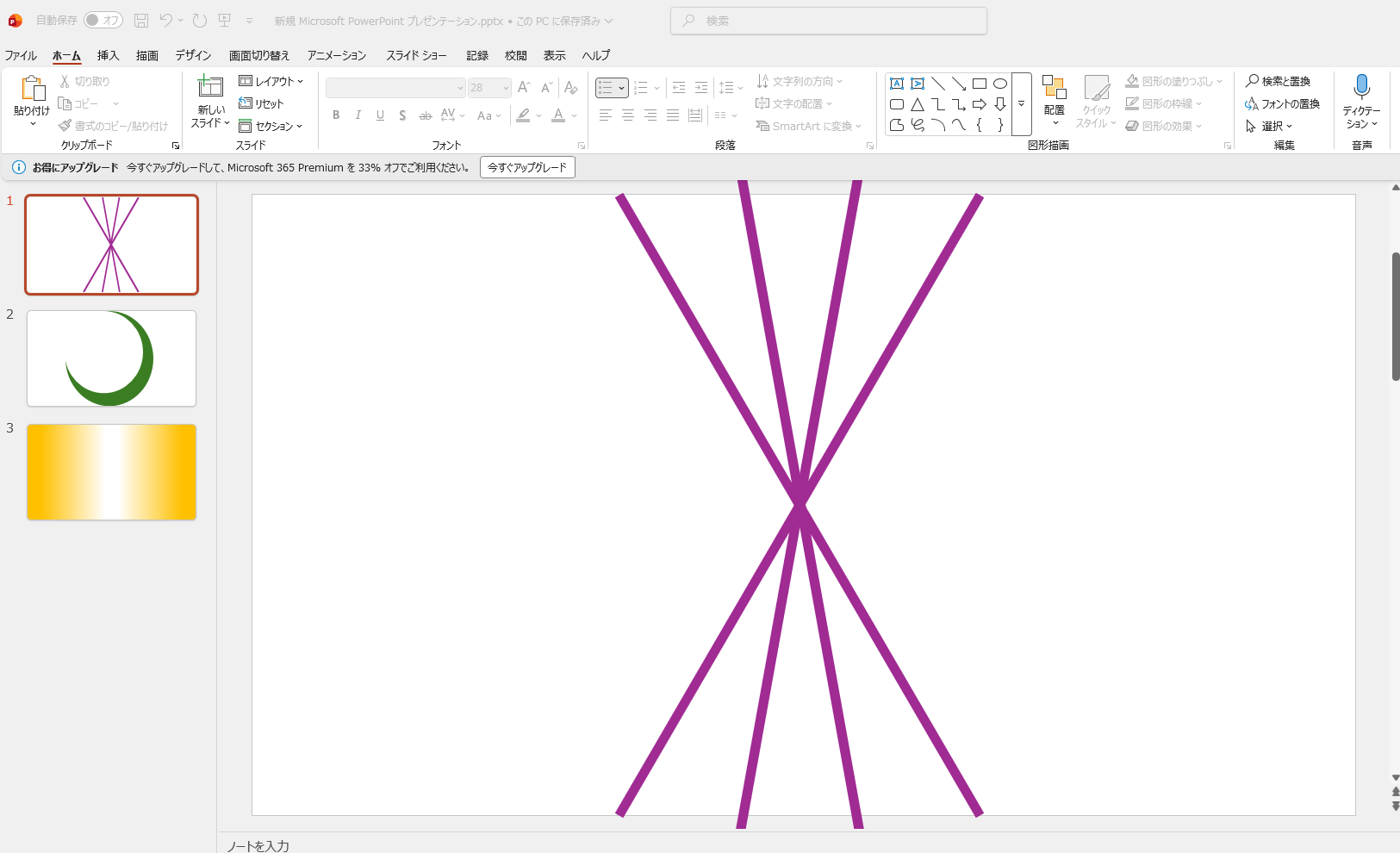The height and width of the screenshot is (853, 1400).
Task: Open the Arrange (配置) tool
Action: 1054,97
